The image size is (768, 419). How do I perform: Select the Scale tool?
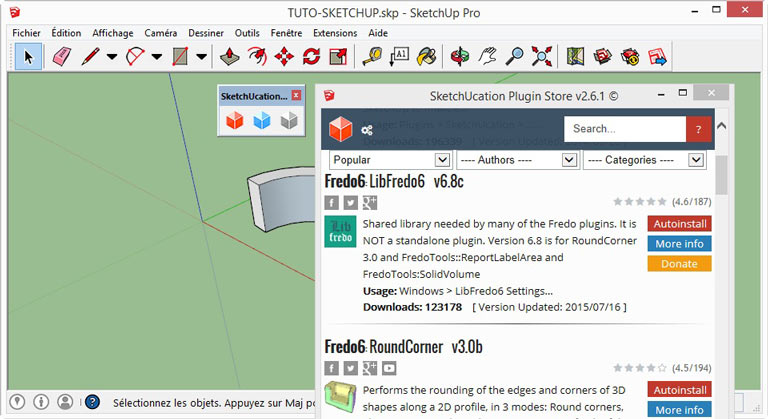pyautogui.click(x=338, y=56)
